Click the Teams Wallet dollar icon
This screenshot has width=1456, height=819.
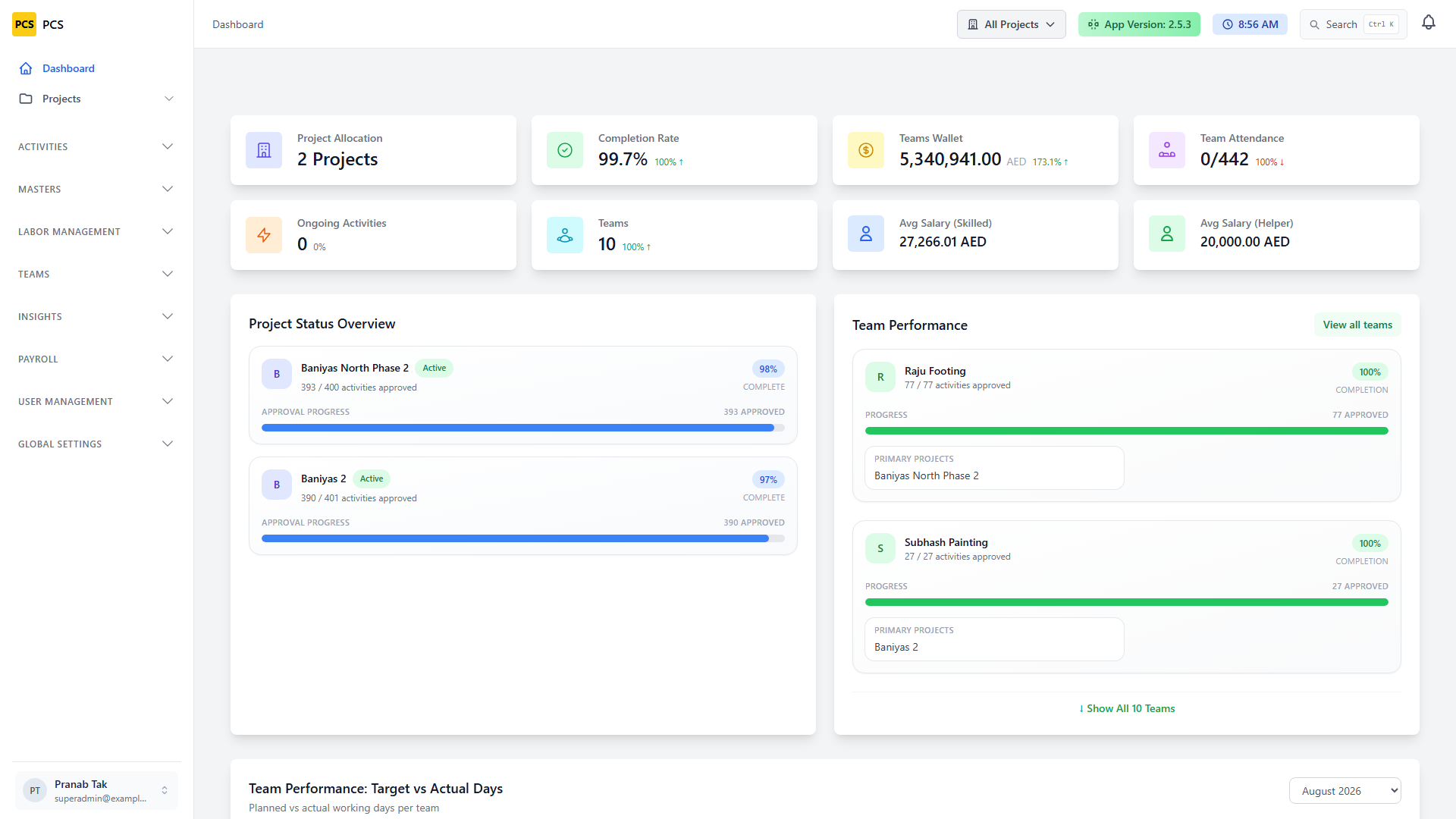pyautogui.click(x=866, y=150)
